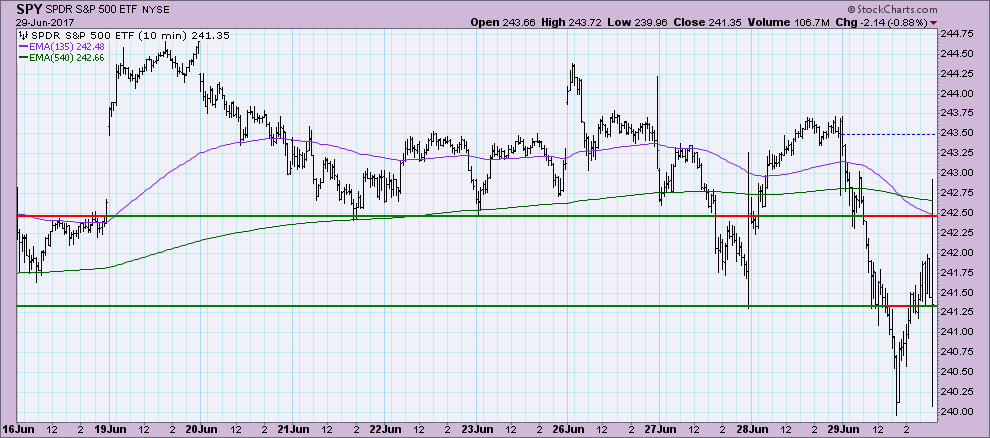Image resolution: width=990 pixels, height=438 pixels.
Task: Click the 240.00 price axis label
Action: 962,411
